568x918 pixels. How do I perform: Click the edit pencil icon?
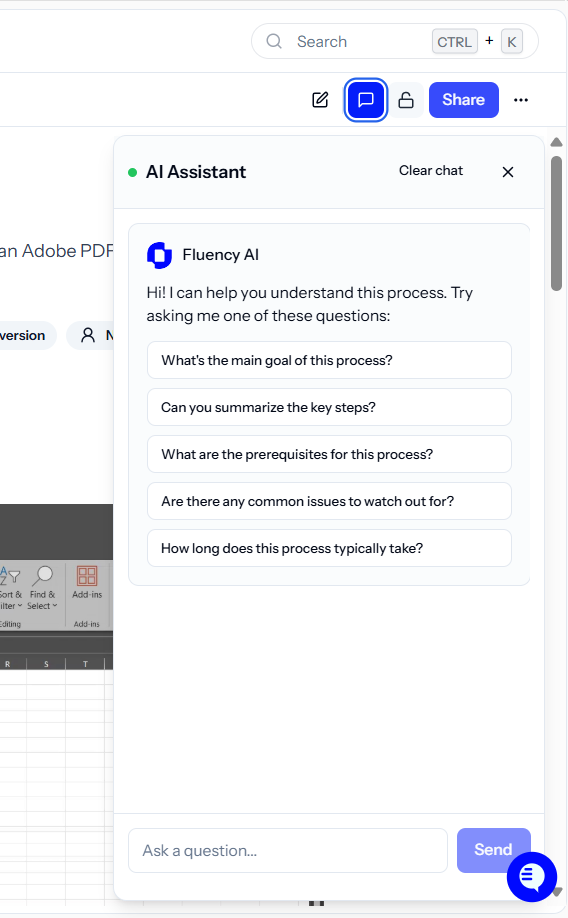(320, 100)
